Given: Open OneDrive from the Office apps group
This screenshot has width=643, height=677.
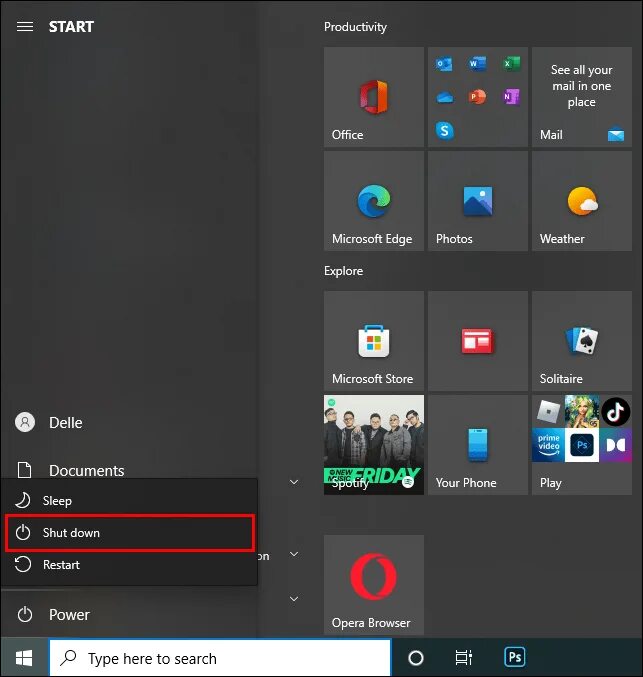Looking at the screenshot, I should 444,97.
